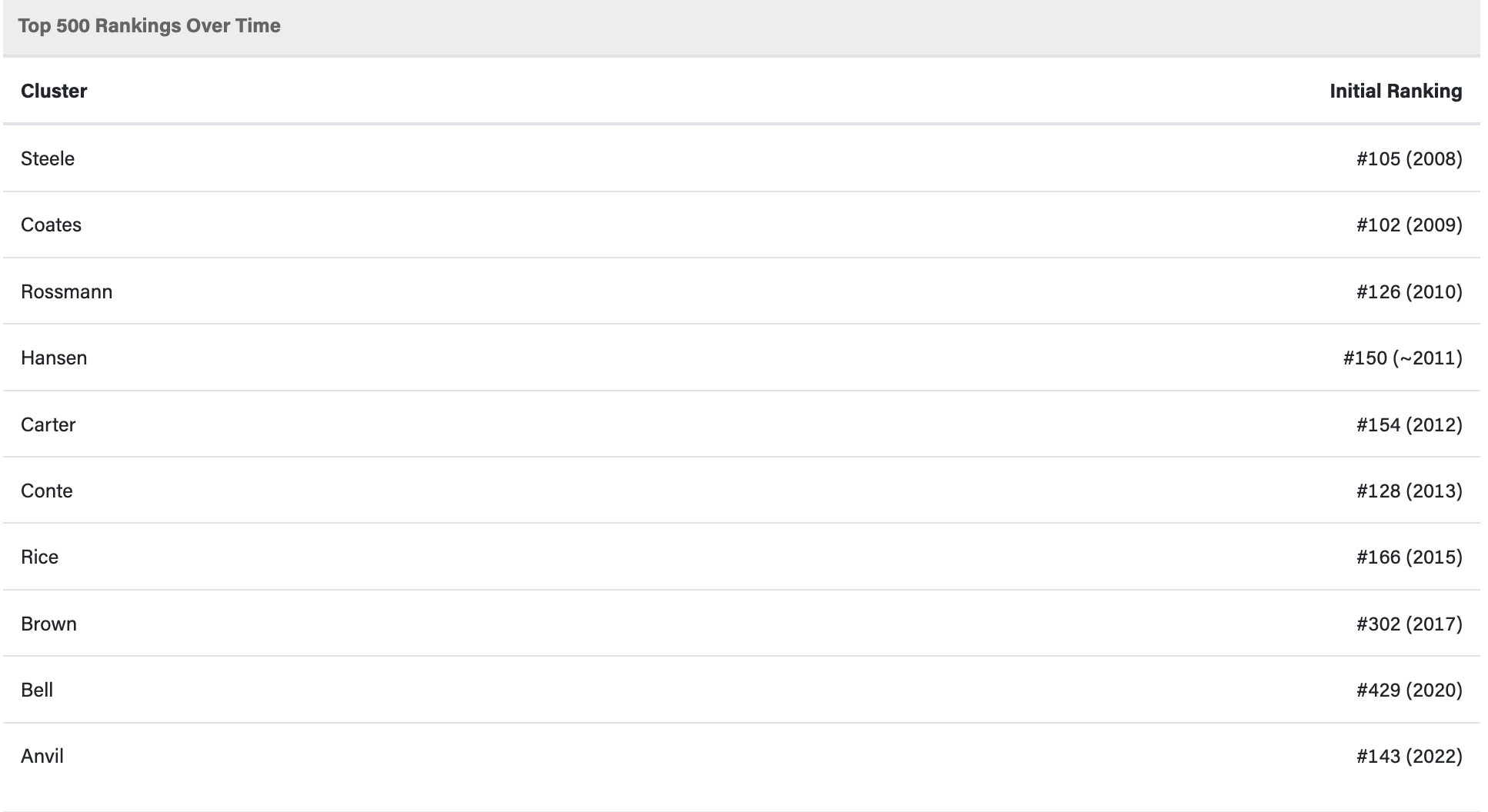
Task: Select the Coates cluster name
Action: (x=51, y=225)
